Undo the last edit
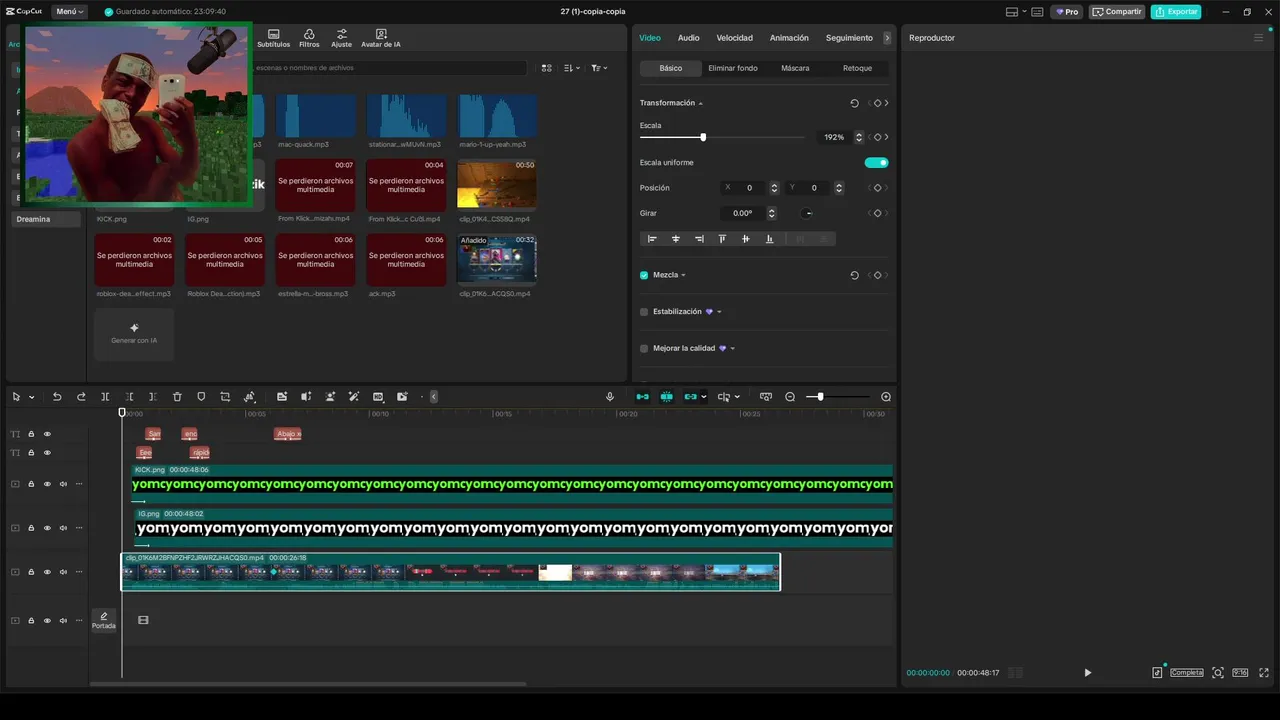 pyautogui.click(x=57, y=397)
